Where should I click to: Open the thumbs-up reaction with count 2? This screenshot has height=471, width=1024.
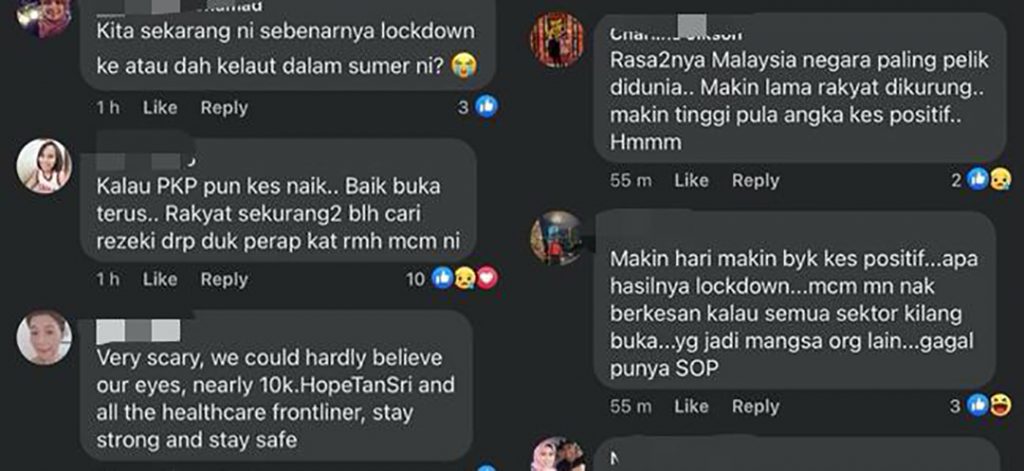pyautogui.click(x=978, y=180)
